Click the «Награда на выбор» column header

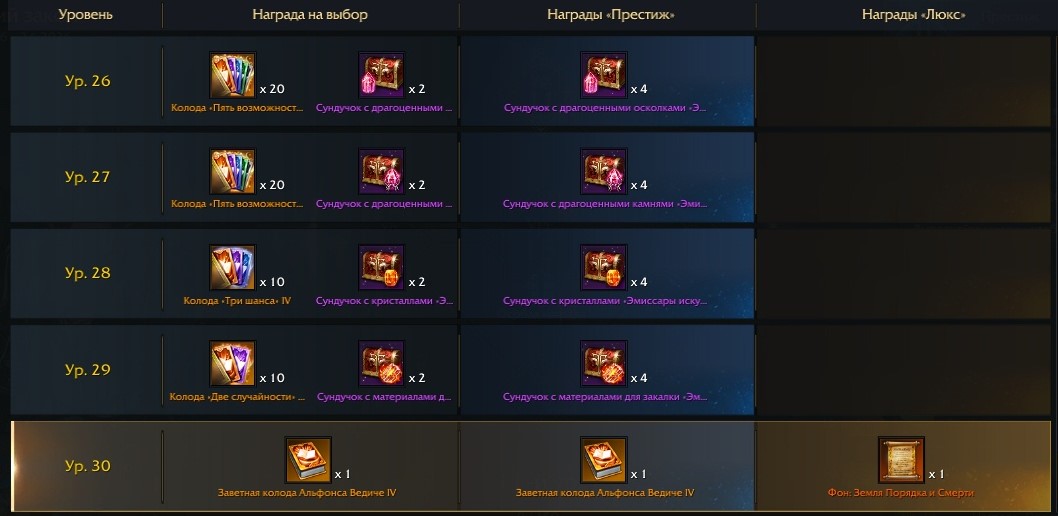[x=310, y=14]
